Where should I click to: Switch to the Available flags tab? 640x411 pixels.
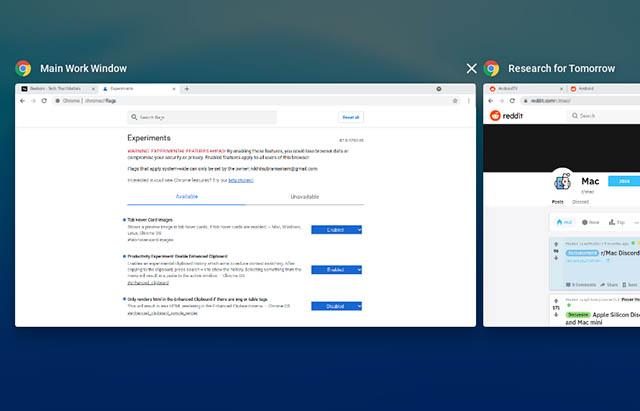pyautogui.click(x=187, y=197)
